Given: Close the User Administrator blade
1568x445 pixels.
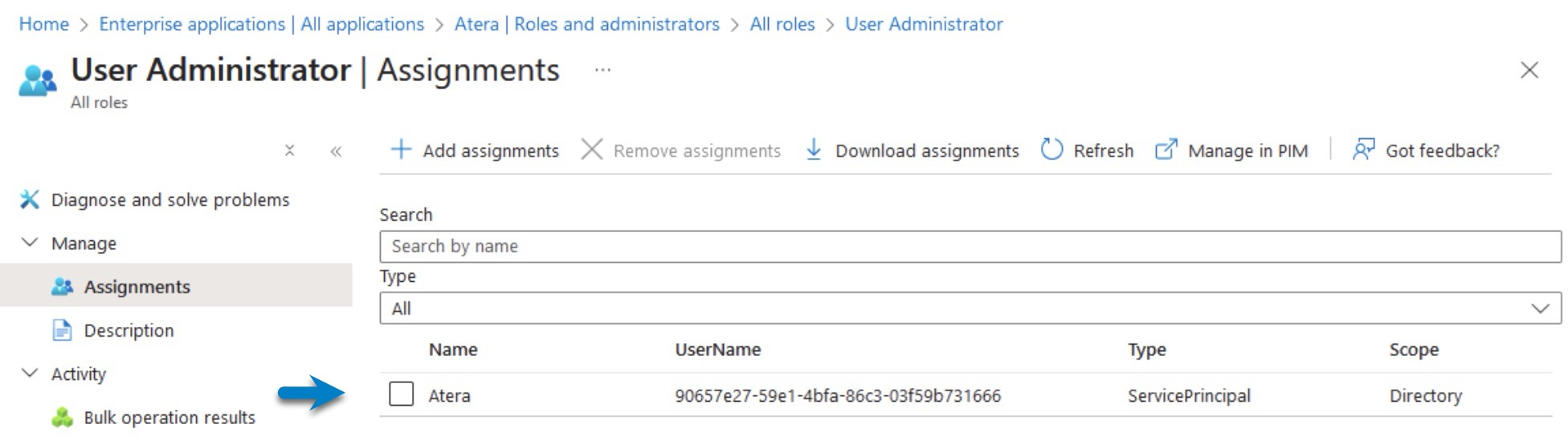Looking at the screenshot, I should 1529,70.
